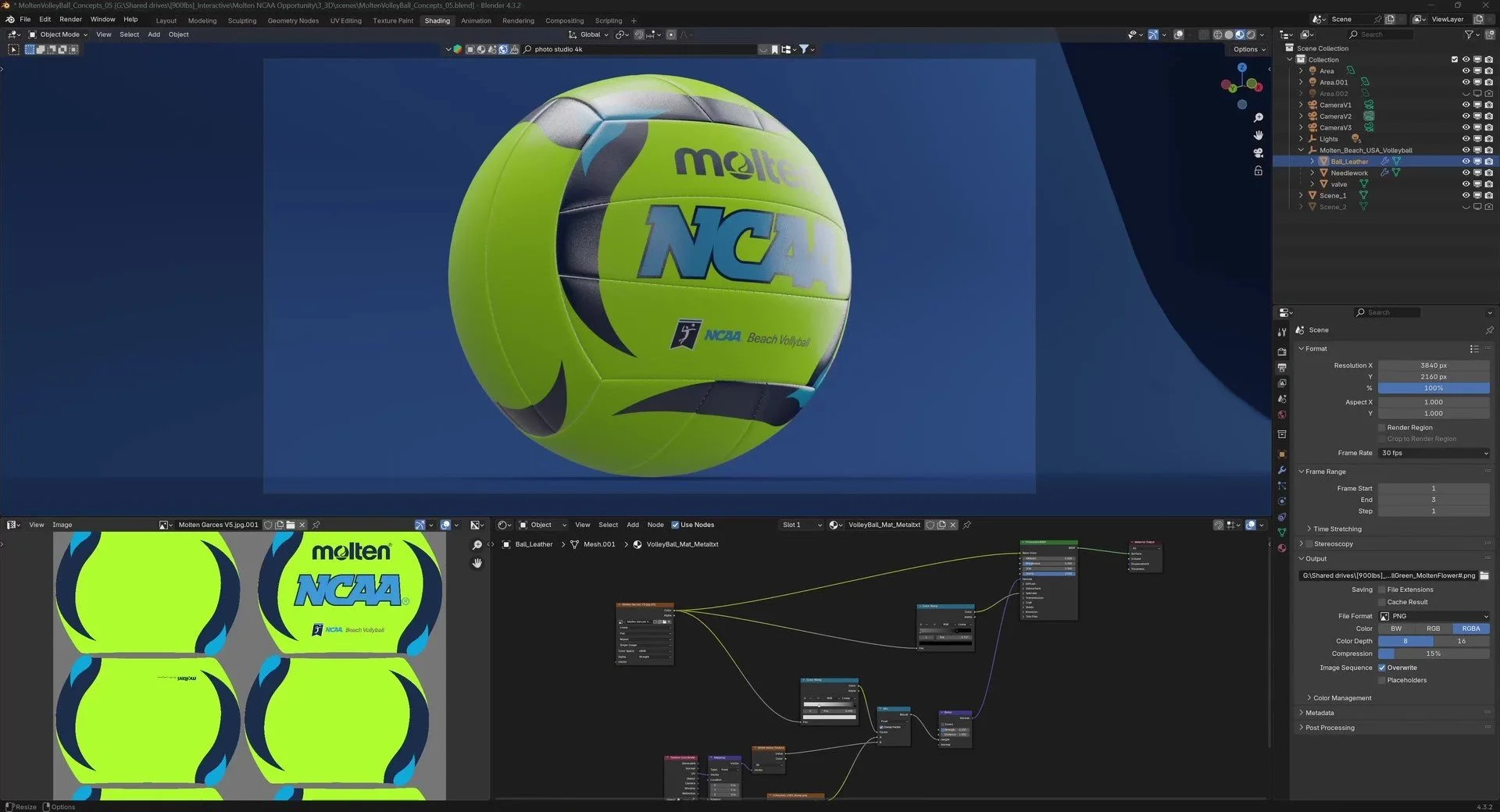Activate the viewport pan hand tool

point(1258,135)
